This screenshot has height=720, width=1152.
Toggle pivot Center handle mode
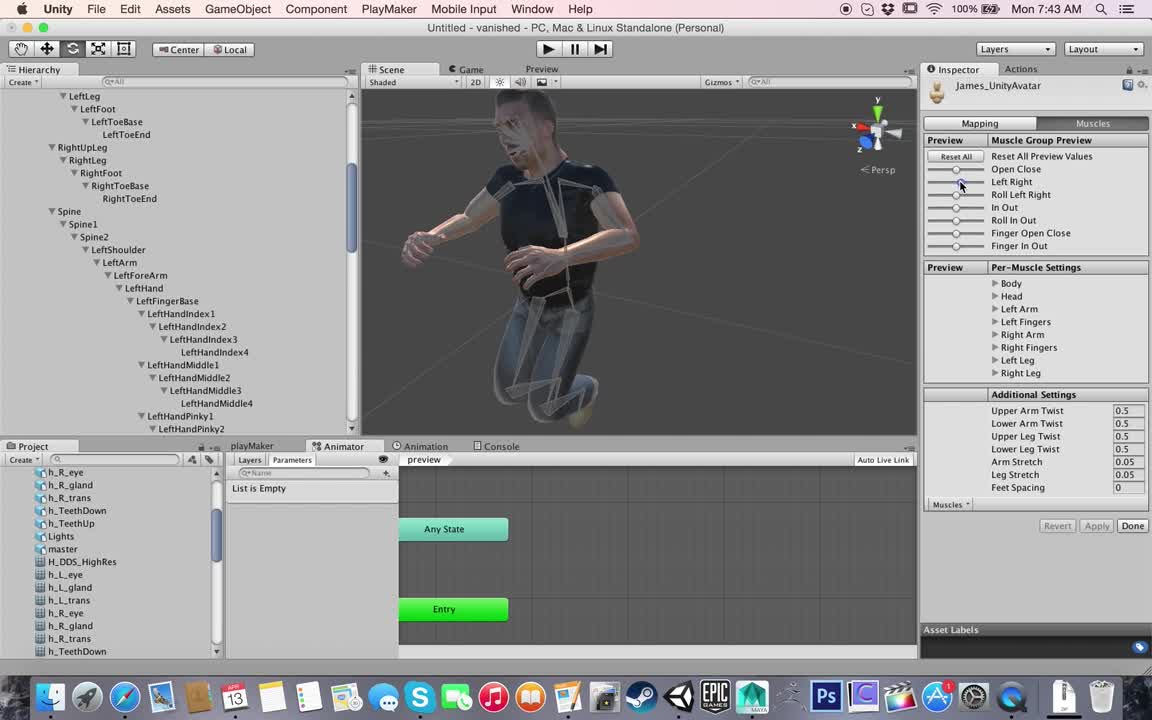tap(179, 50)
